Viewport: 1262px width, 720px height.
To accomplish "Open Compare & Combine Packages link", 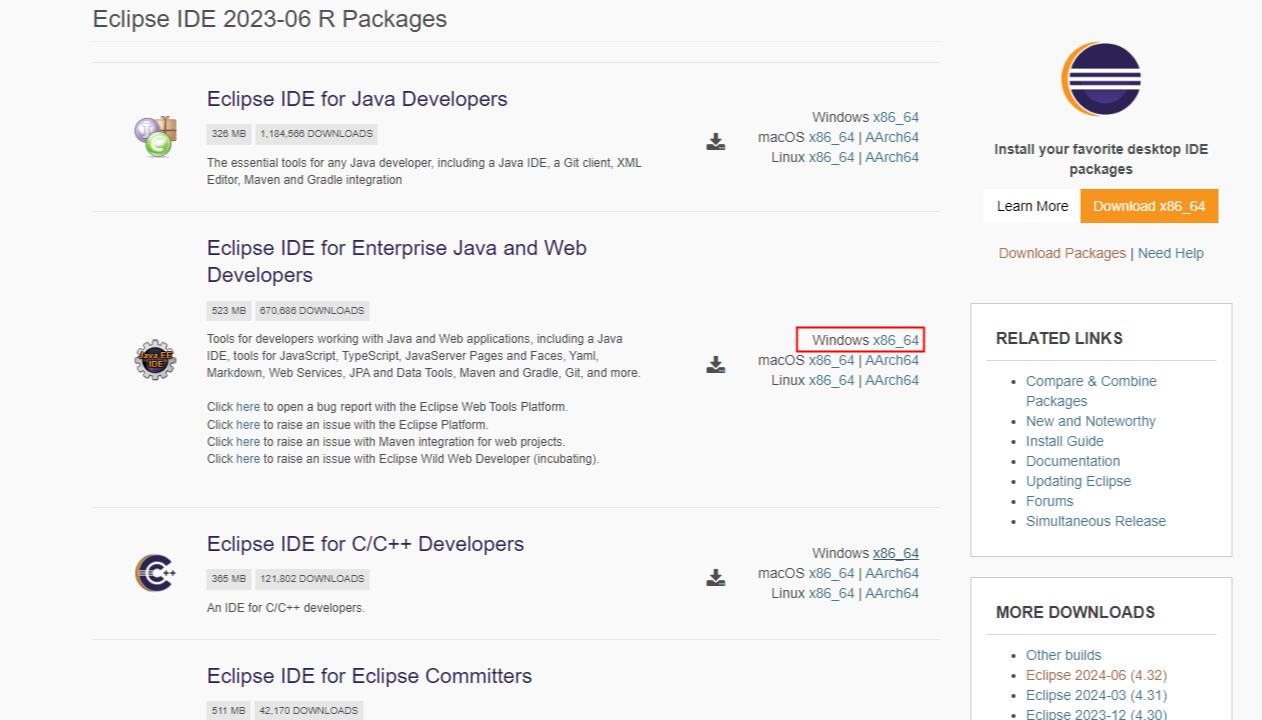I will [x=1091, y=391].
